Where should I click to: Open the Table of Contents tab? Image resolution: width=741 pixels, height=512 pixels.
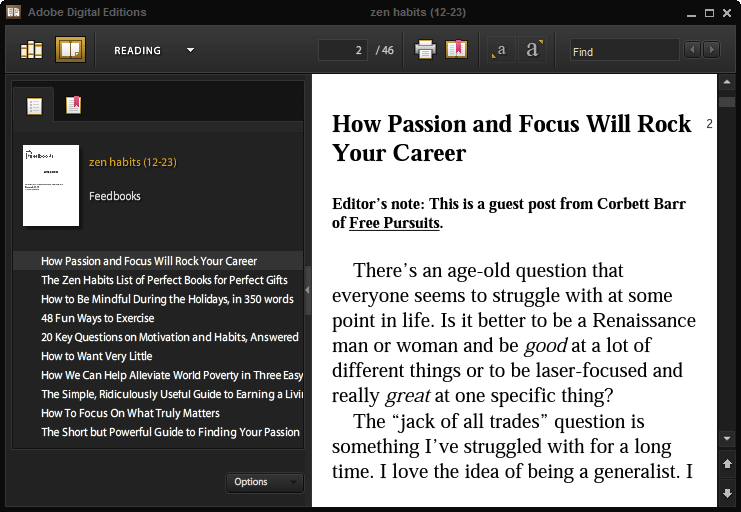[34, 106]
